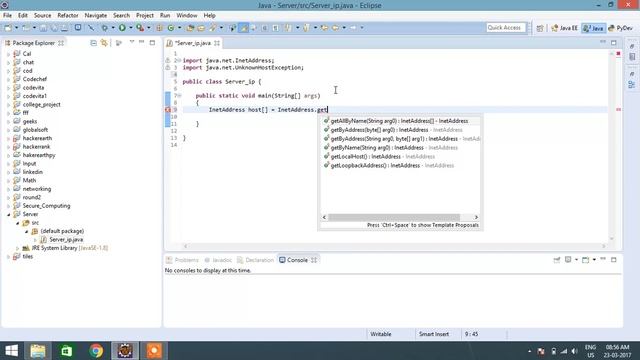Click the Debug bug icon in toolbar

point(104,28)
